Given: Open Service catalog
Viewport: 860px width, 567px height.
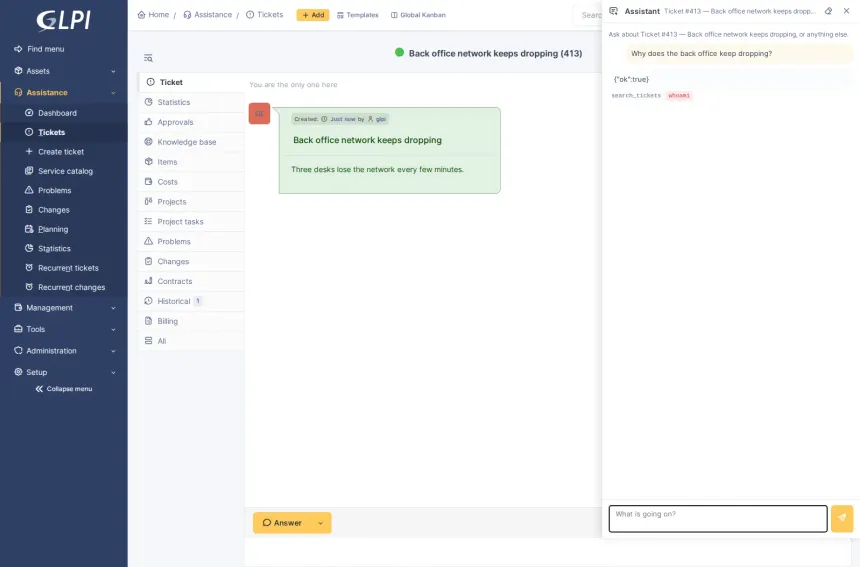Looking at the screenshot, I should [64, 171].
